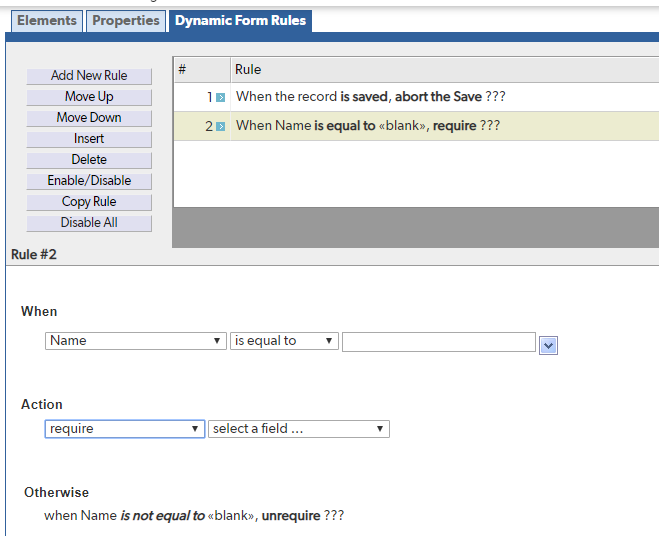Select rule row 'When the record is saved, abort the Save'
Image resolution: width=659 pixels, height=536 pixels.
coord(416,97)
